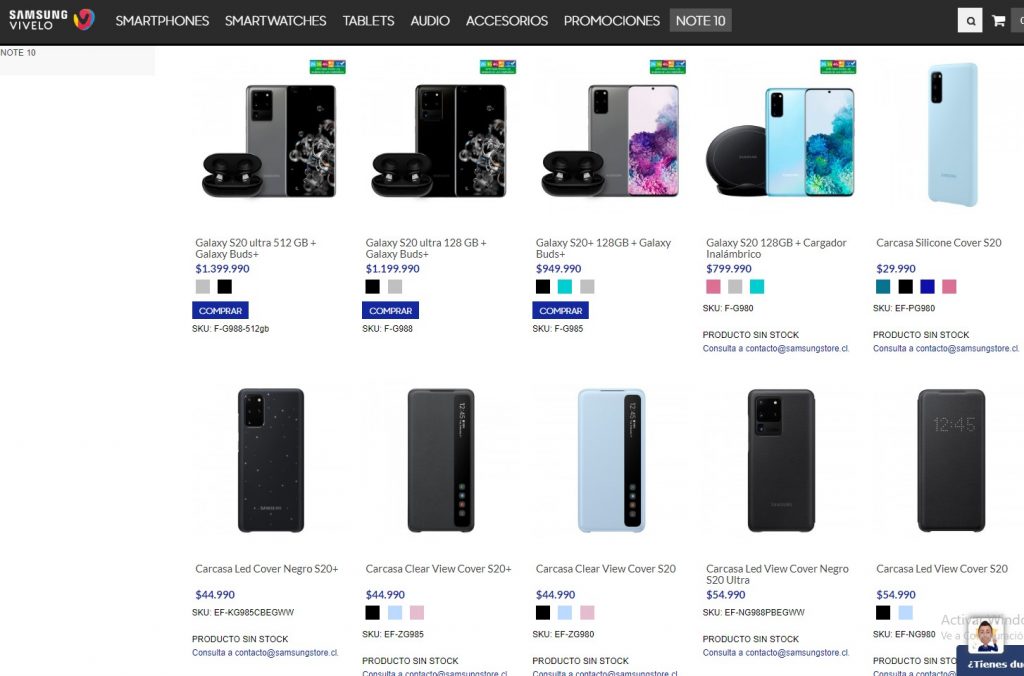Open the shopping cart icon

[x=998, y=20]
